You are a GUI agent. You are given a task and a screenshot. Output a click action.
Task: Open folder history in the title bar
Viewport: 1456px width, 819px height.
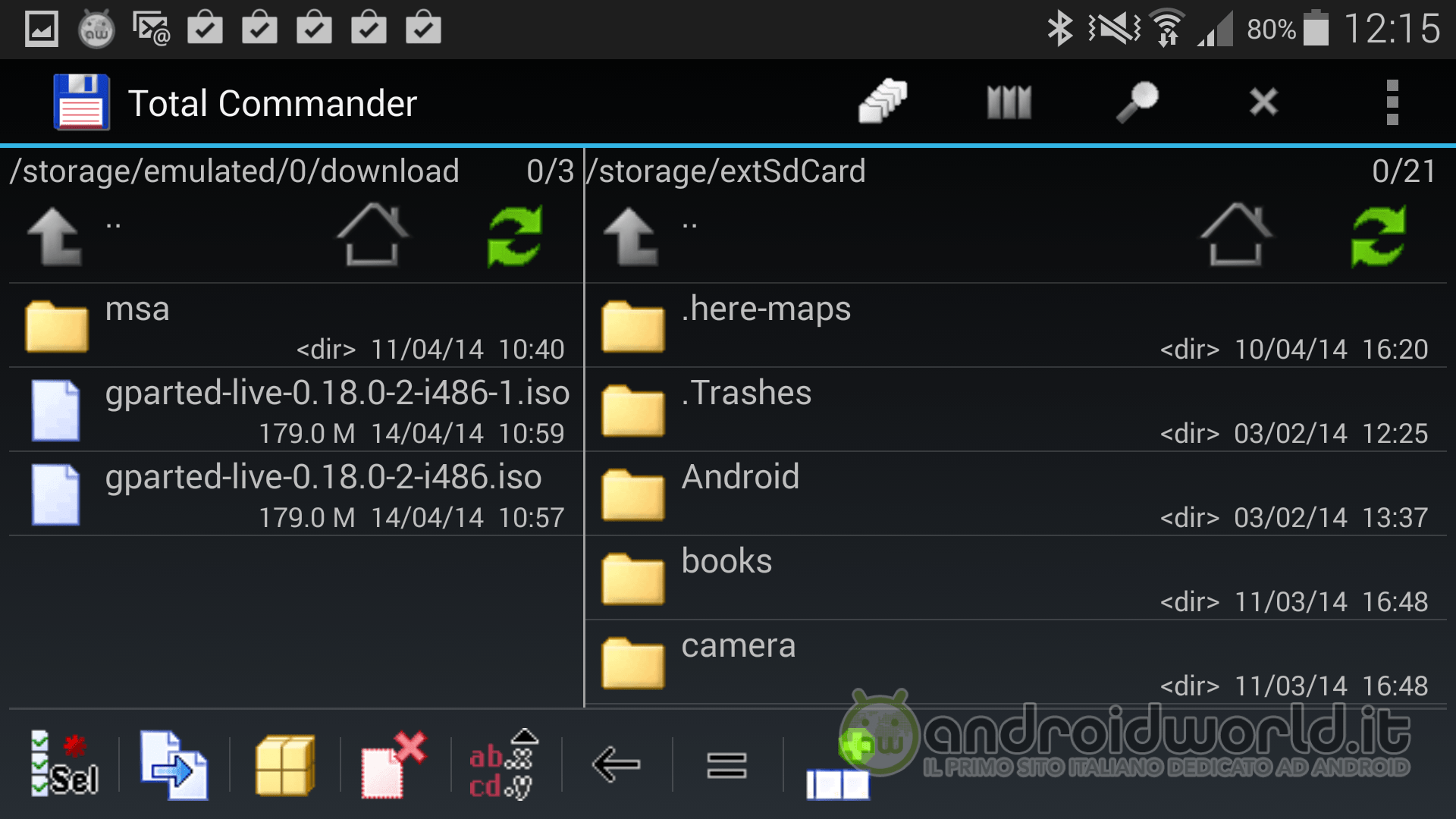[882, 101]
